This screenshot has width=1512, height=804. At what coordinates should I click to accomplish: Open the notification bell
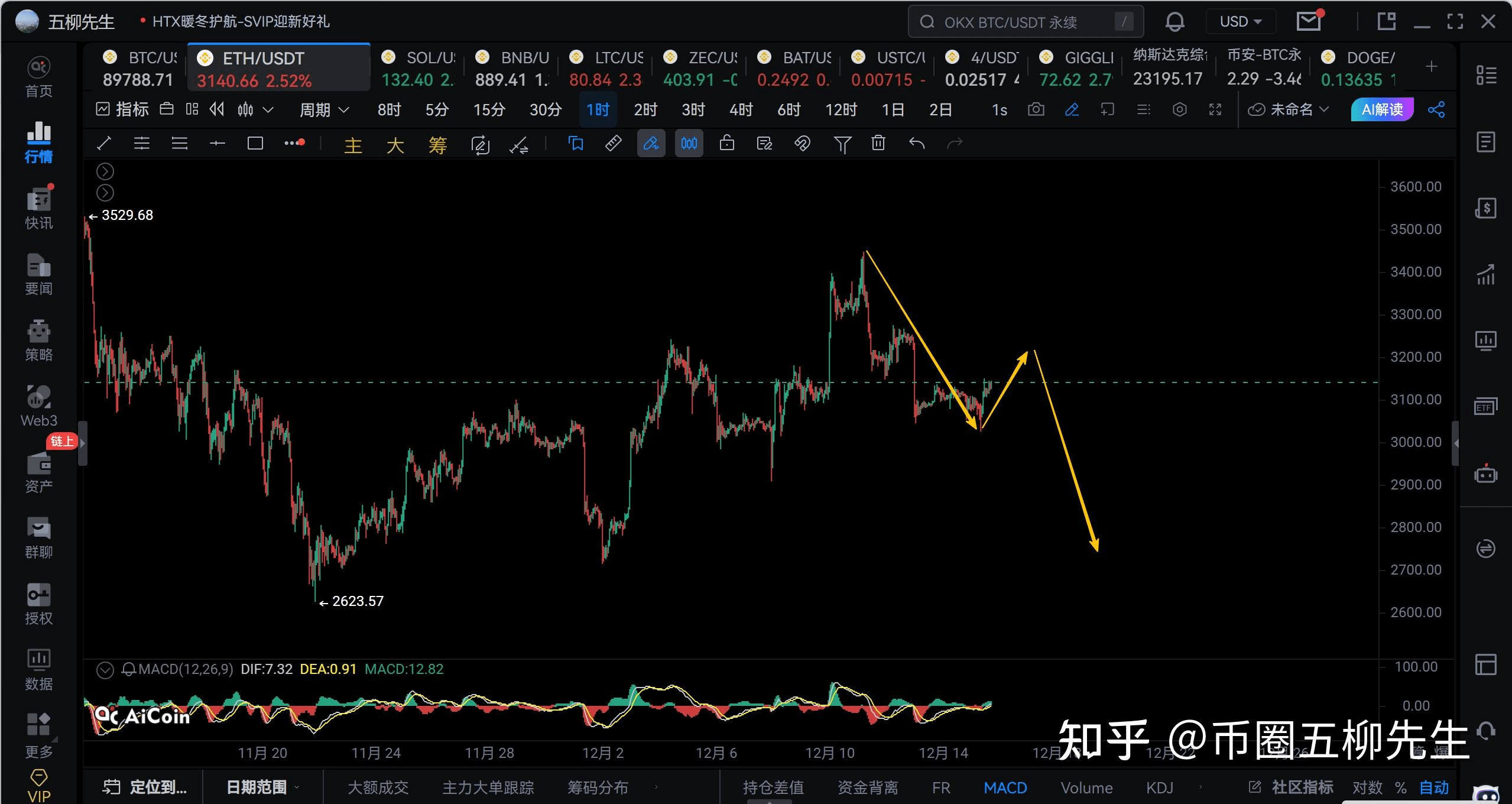tap(1174, 22)
